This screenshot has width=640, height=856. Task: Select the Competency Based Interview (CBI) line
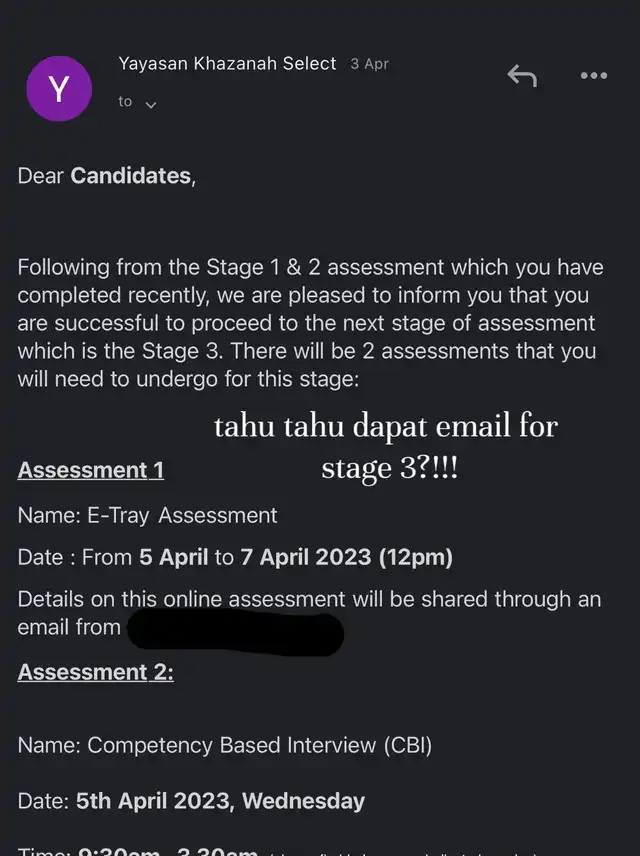click(224, 746)
